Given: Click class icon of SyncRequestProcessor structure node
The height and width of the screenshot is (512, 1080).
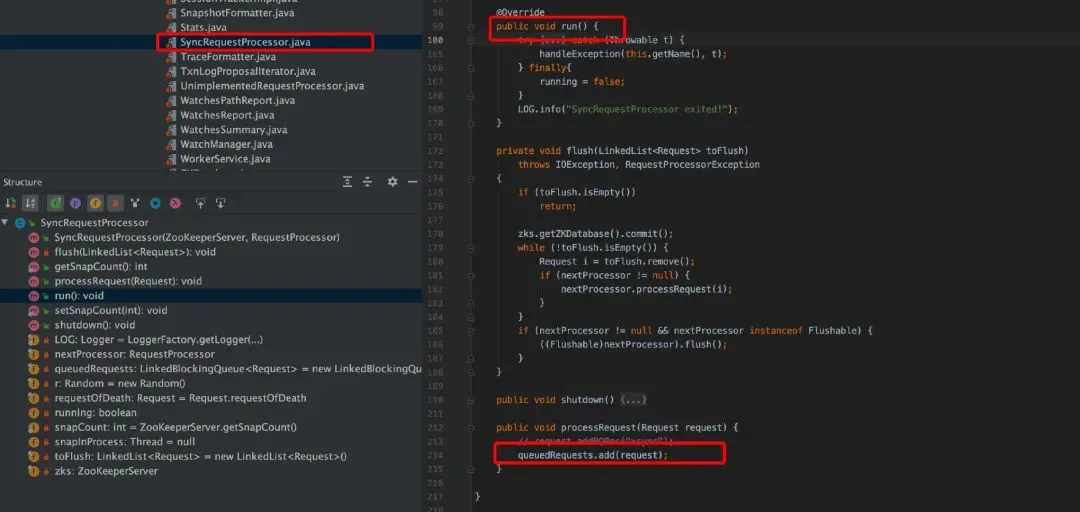Looking at the screenshot, I should pyautogui.click(x=20, y=223).
